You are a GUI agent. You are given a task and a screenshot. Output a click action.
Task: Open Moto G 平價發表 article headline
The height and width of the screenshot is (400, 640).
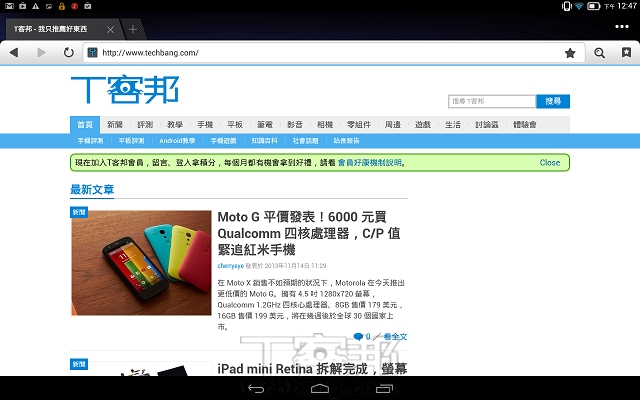[309, 233]
